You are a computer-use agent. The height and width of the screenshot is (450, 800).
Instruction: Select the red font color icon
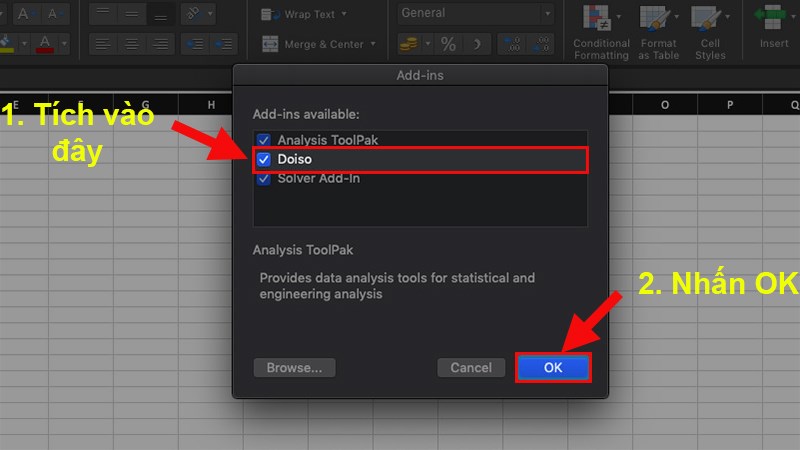[45, 44]
